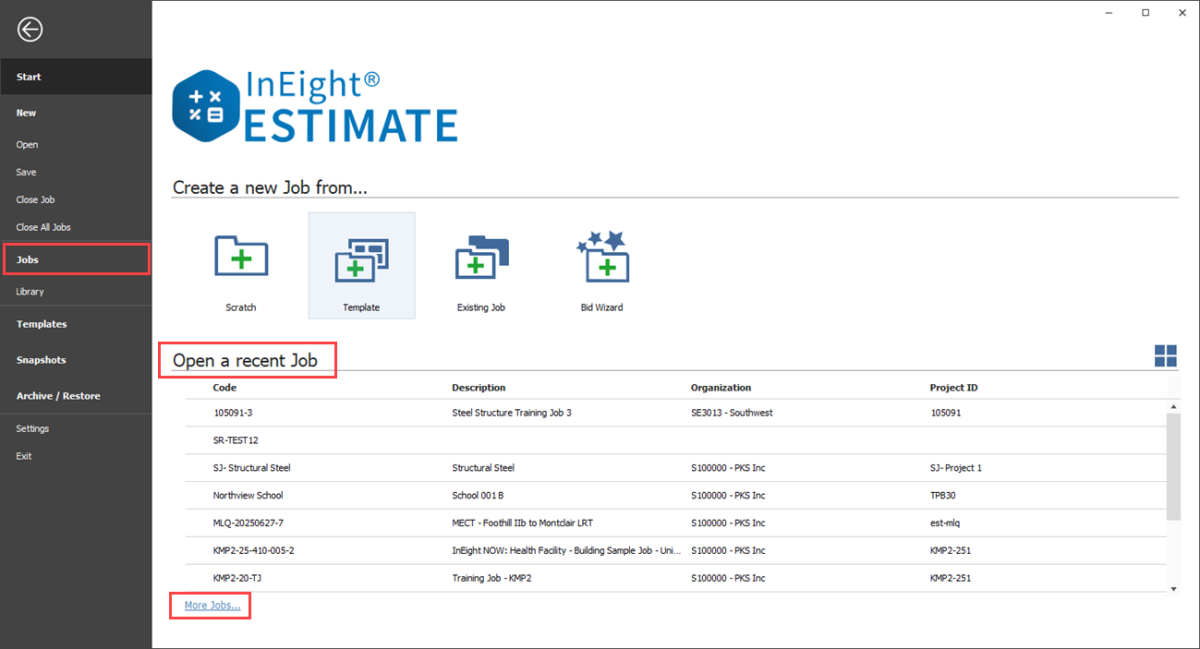
Task: Click the More Jobs link
Action: click(212, 606)
